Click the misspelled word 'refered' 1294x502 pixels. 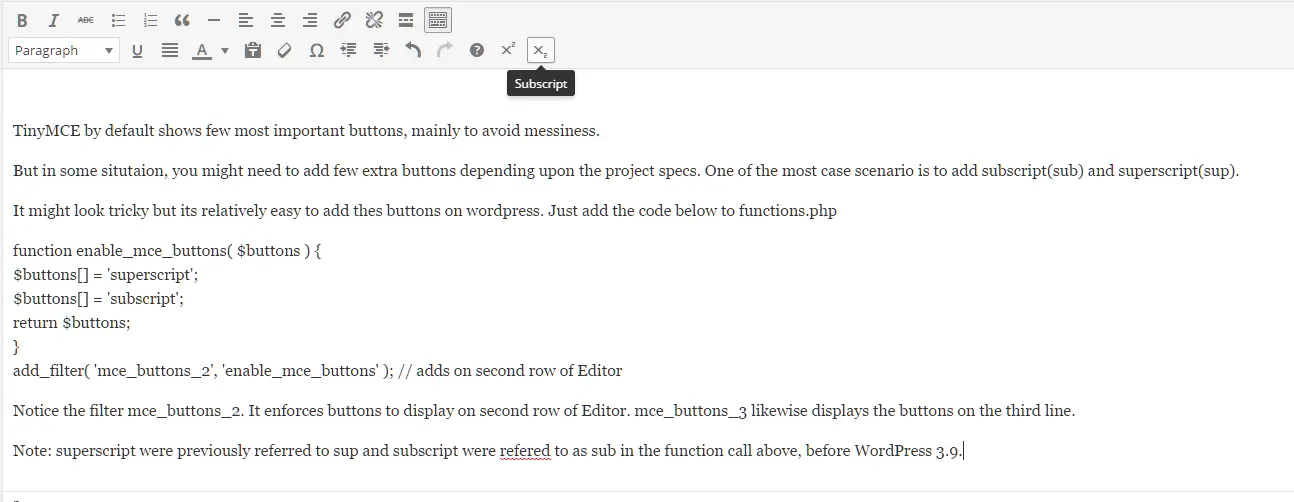pos(525,451)
